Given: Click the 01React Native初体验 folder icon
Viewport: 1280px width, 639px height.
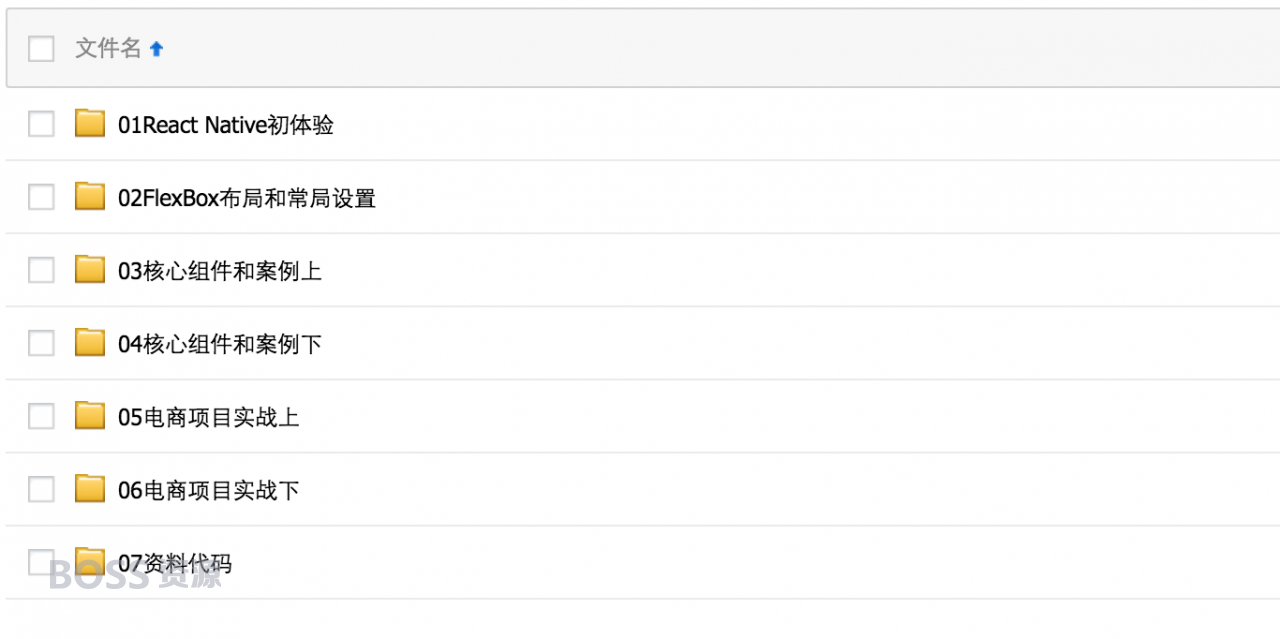Looking at the screenshot, I should pyautogui.click(x=90, y=124).
